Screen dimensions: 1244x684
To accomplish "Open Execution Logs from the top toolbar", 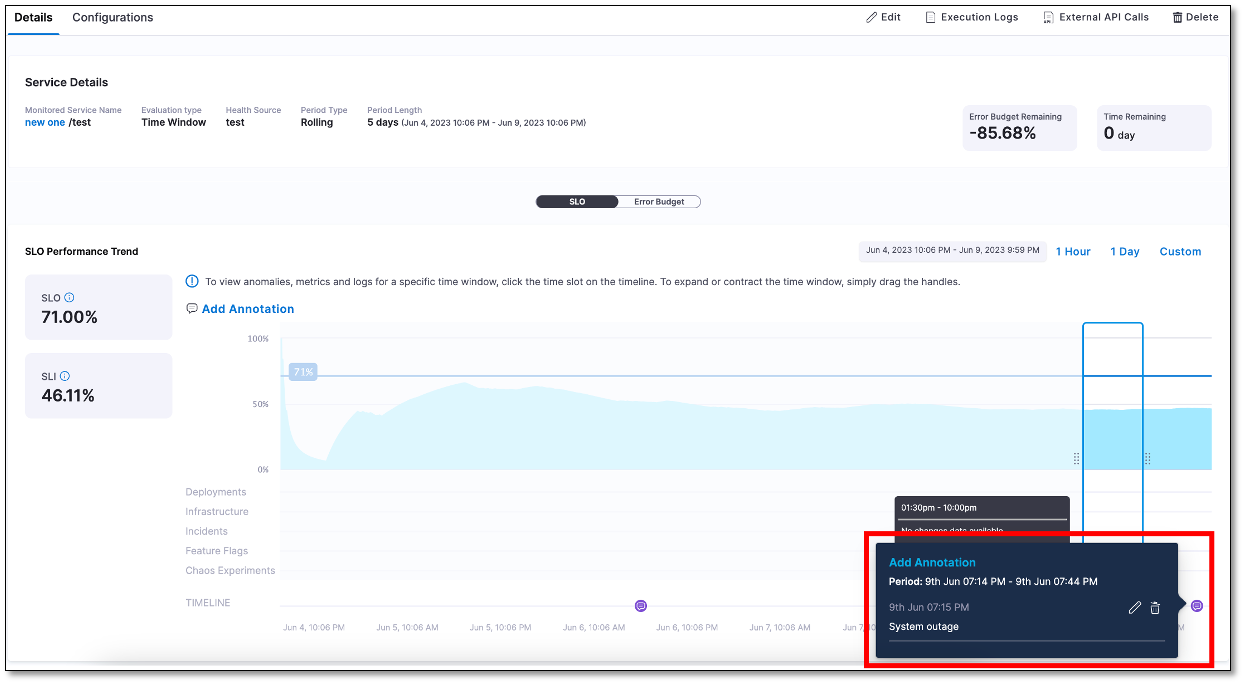I will click(930, 17).
